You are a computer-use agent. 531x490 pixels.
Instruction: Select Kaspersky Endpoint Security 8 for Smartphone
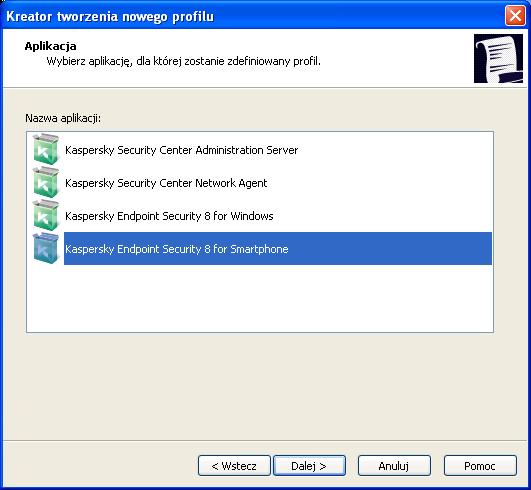(x=278, y=249)
